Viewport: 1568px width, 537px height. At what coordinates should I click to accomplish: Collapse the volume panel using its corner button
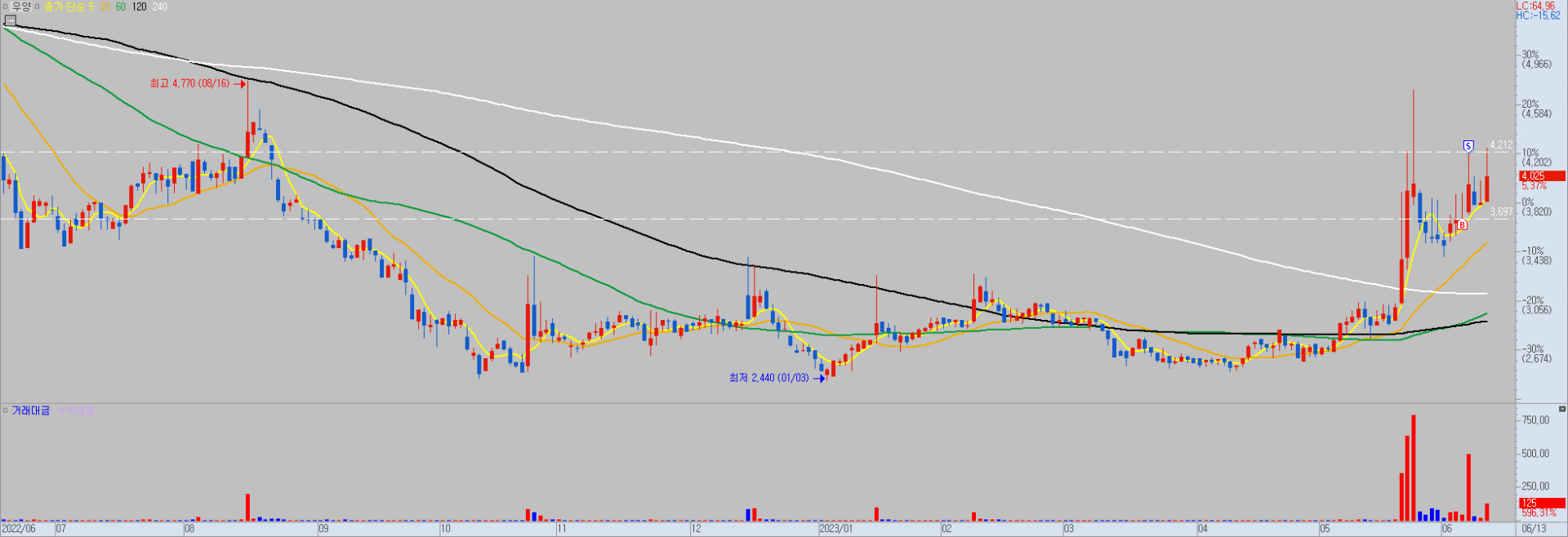[x=1562, y=409]
